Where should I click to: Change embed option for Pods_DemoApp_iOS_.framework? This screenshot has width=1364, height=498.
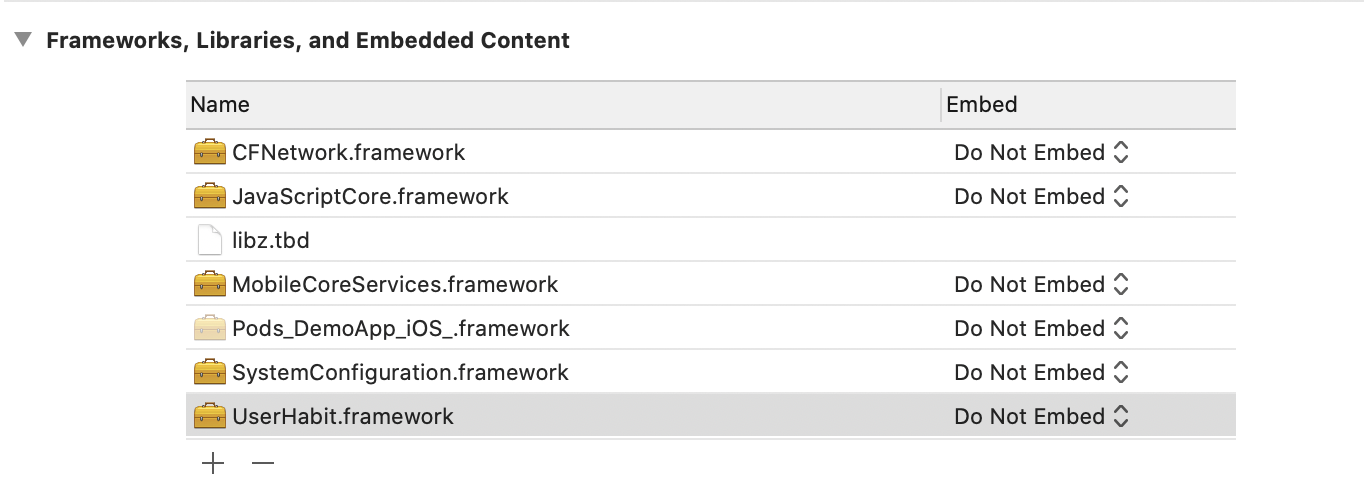[1041, 329]
